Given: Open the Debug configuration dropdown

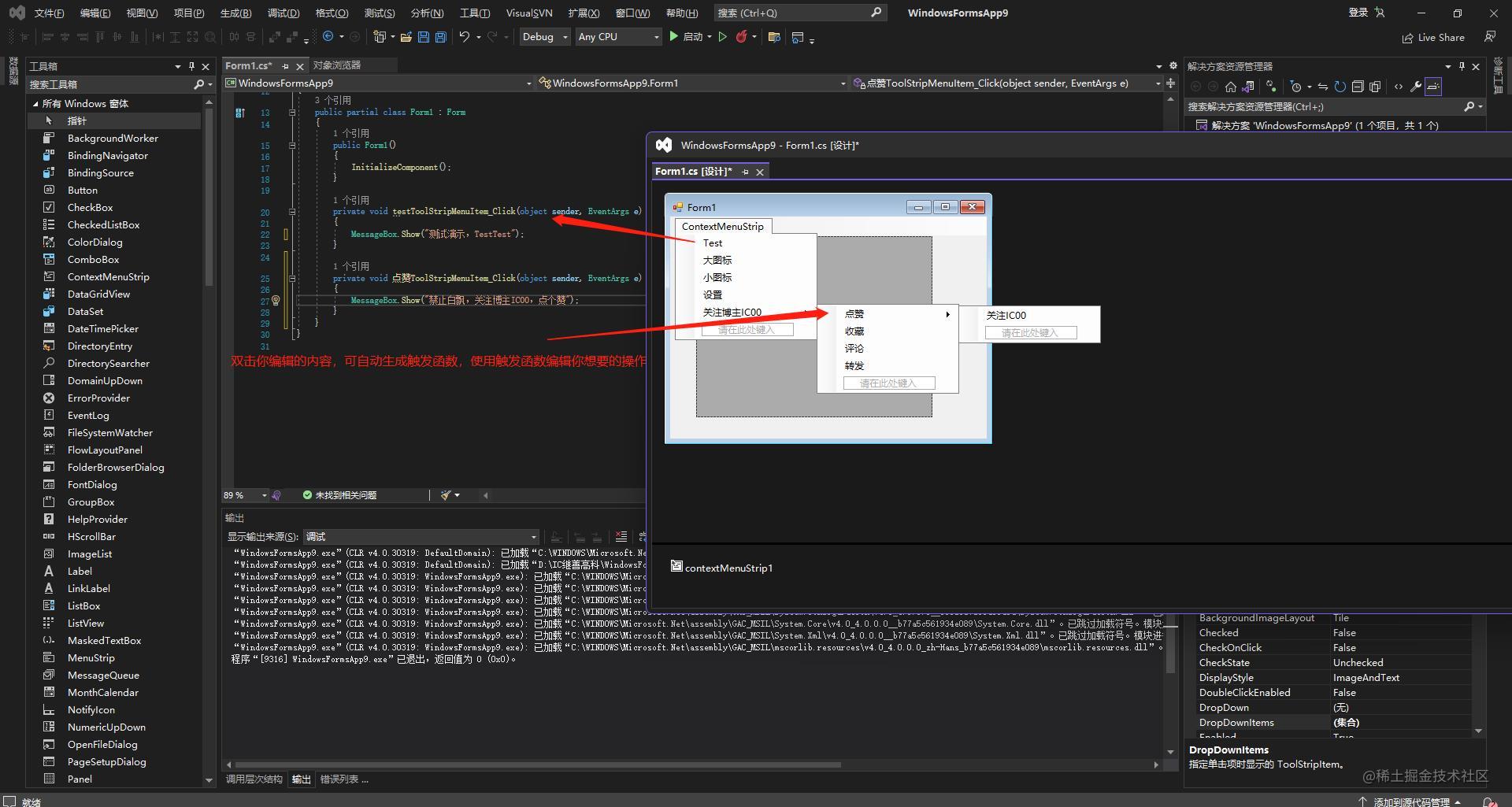Looking at the screenshot, I should (x=545, y=37).
